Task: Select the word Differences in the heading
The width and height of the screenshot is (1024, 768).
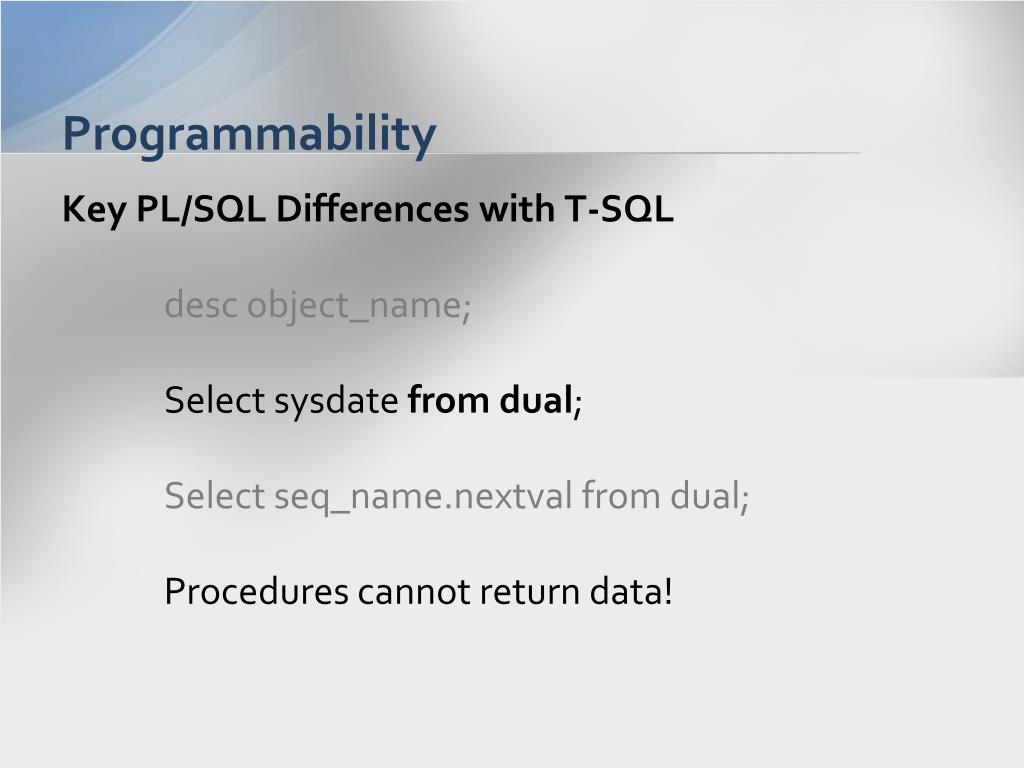Action: click(372, 209)
